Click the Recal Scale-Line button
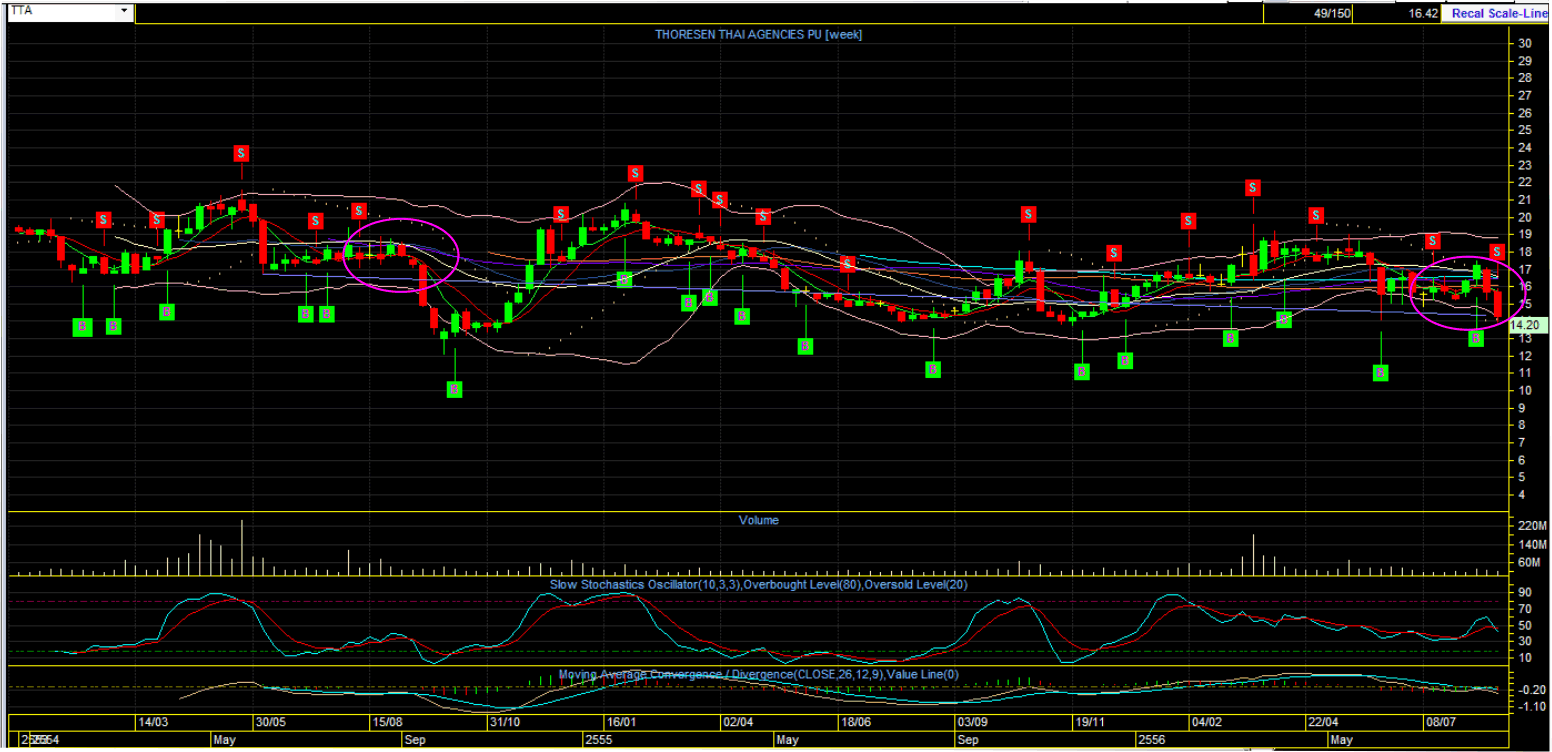 (1494, 14)
